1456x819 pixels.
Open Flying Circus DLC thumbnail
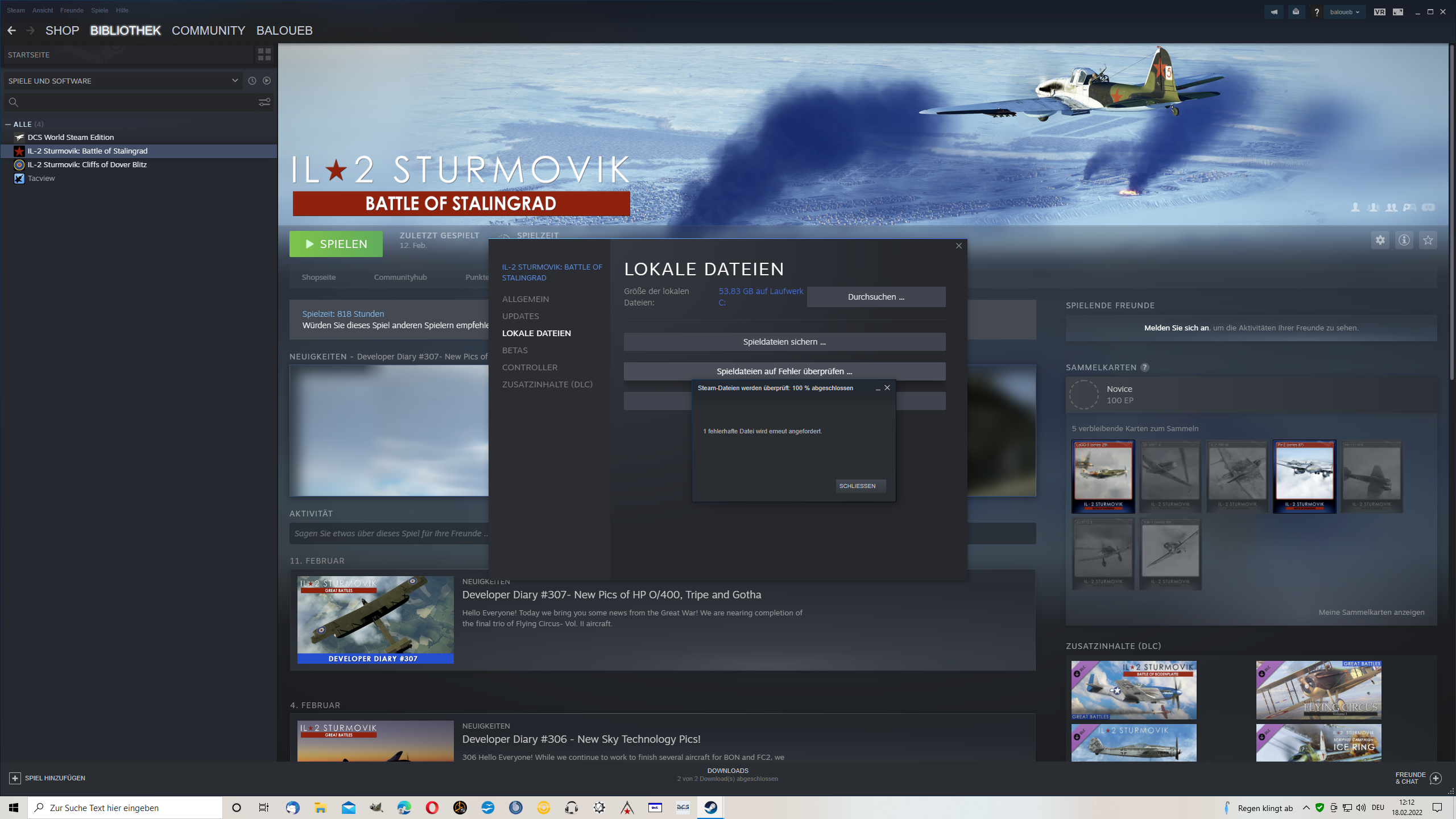coord(1318,690)
